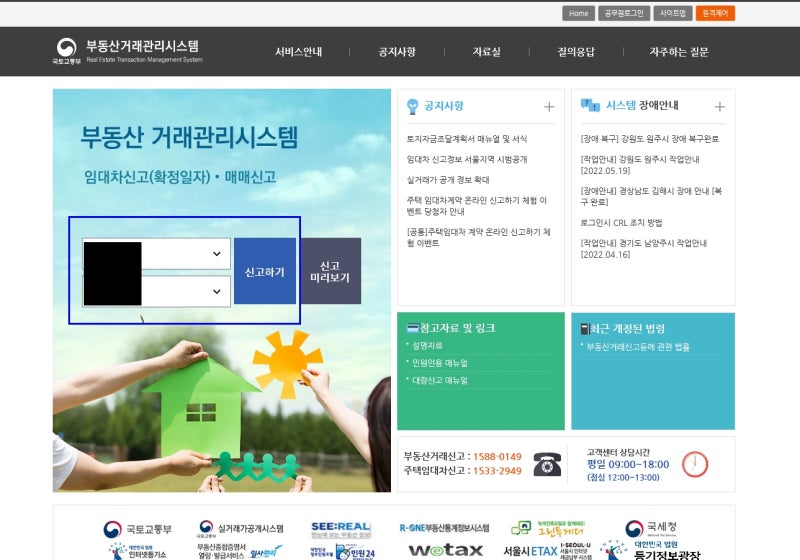Open the 인터넷등기소 logo link

[x=138, y=551]
